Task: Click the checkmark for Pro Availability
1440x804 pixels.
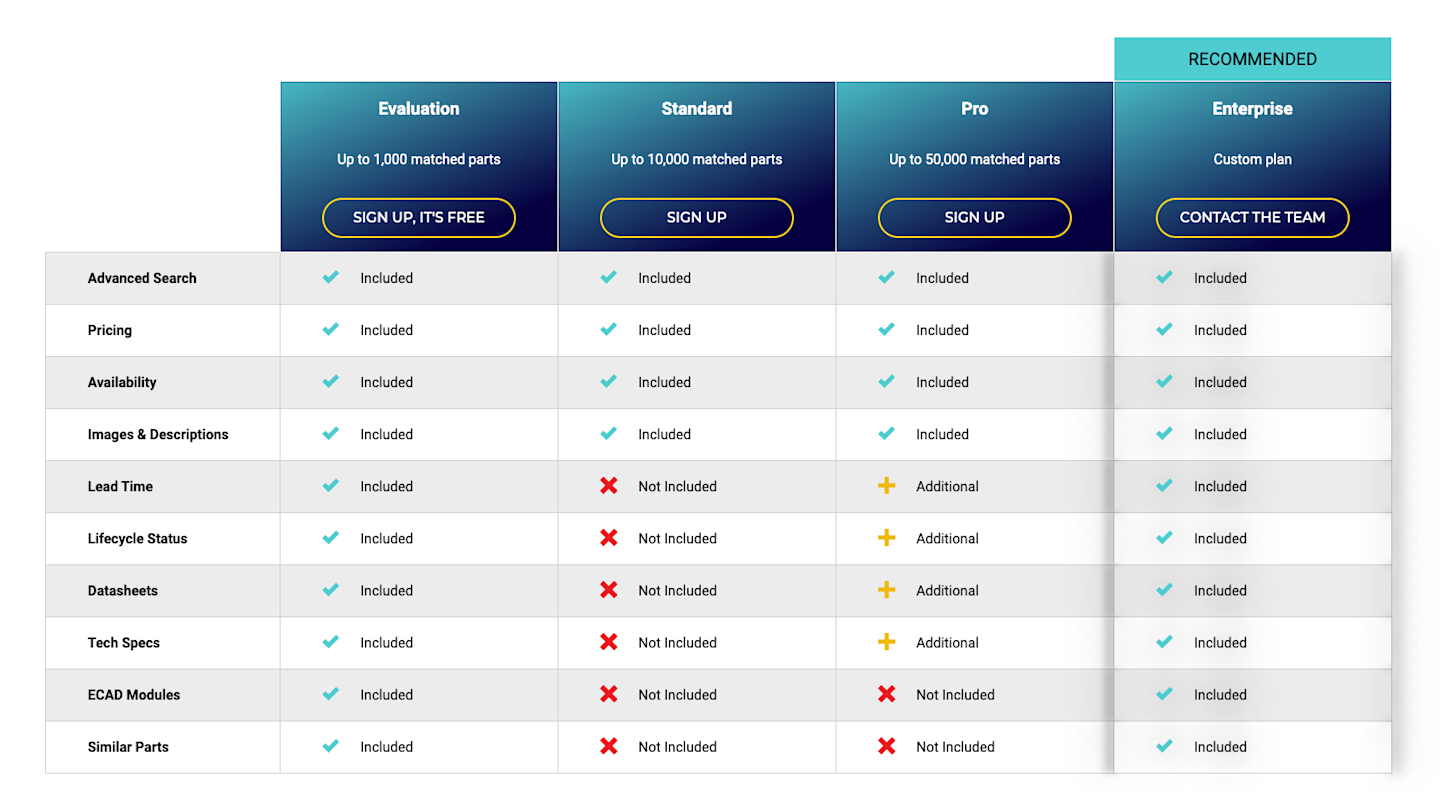Action: click(x=886, y=382)
